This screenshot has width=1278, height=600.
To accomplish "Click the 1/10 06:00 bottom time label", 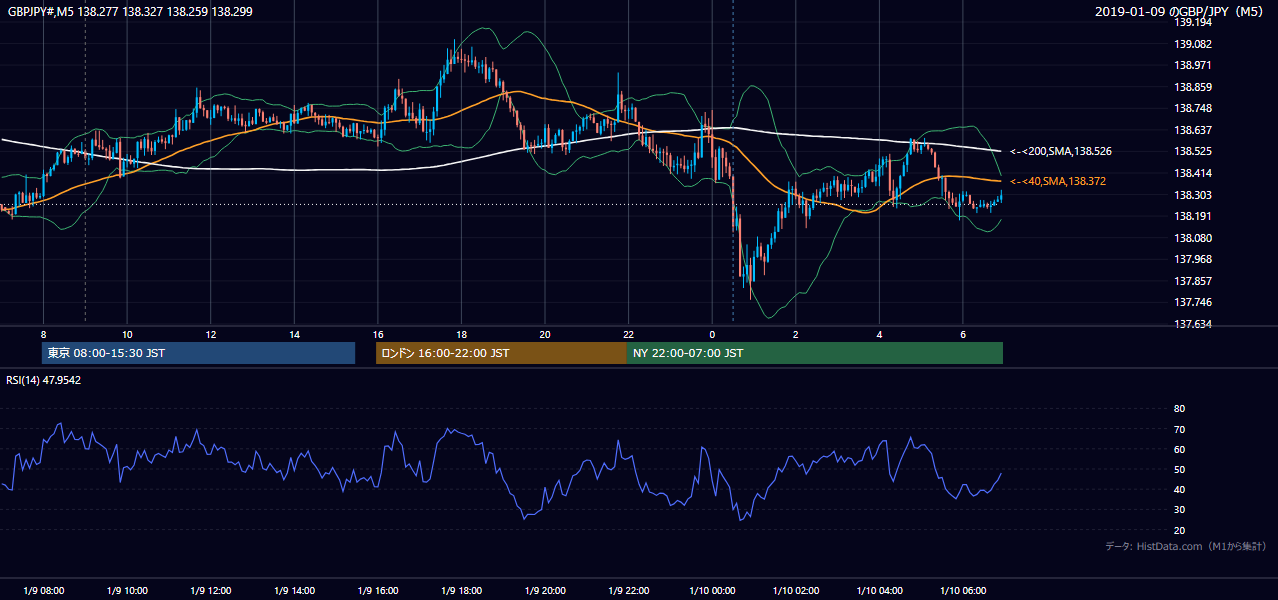I will pyautogui.click(x=963, y=591).
